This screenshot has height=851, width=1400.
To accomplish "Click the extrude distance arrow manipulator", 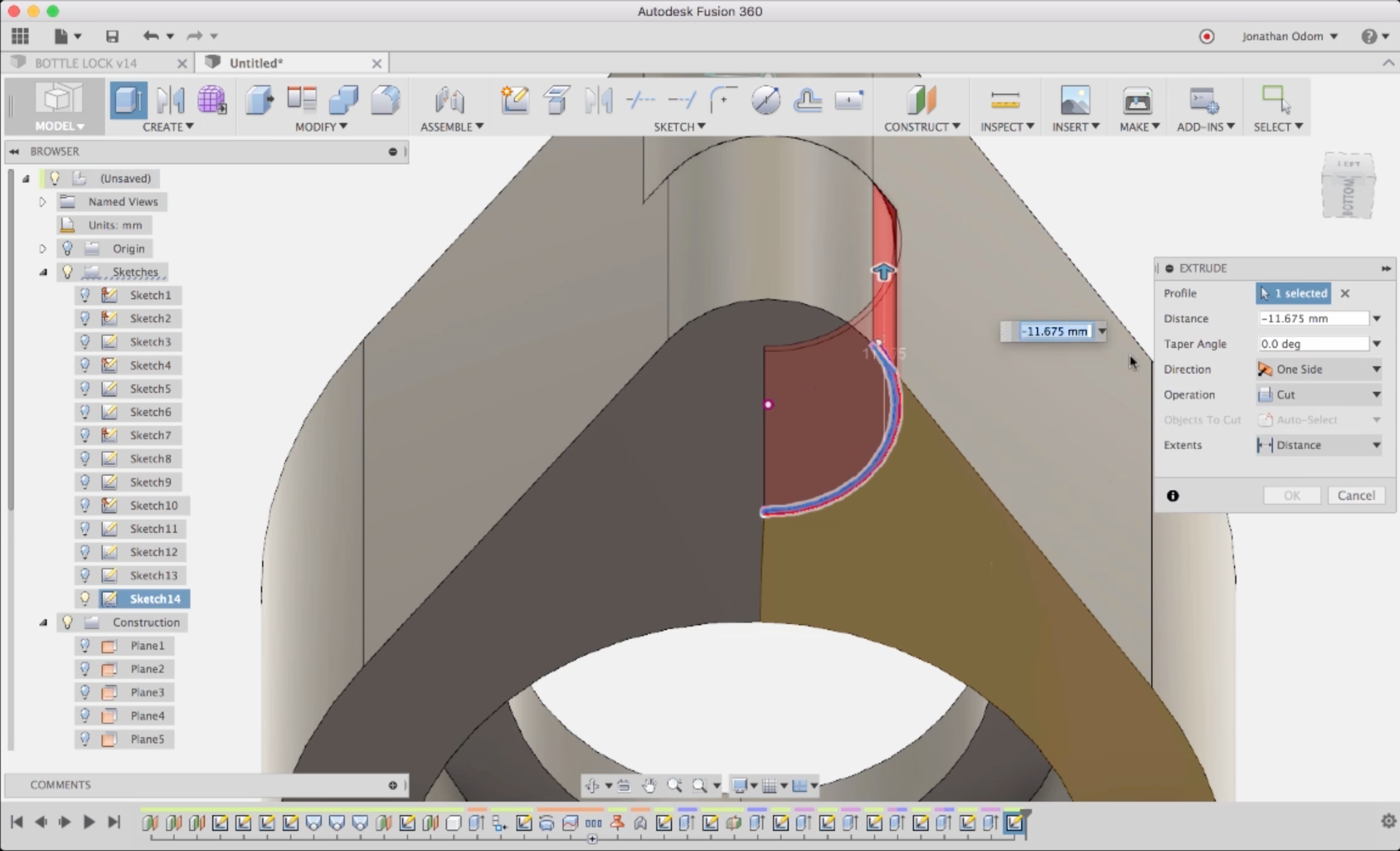I will [883, 272].
